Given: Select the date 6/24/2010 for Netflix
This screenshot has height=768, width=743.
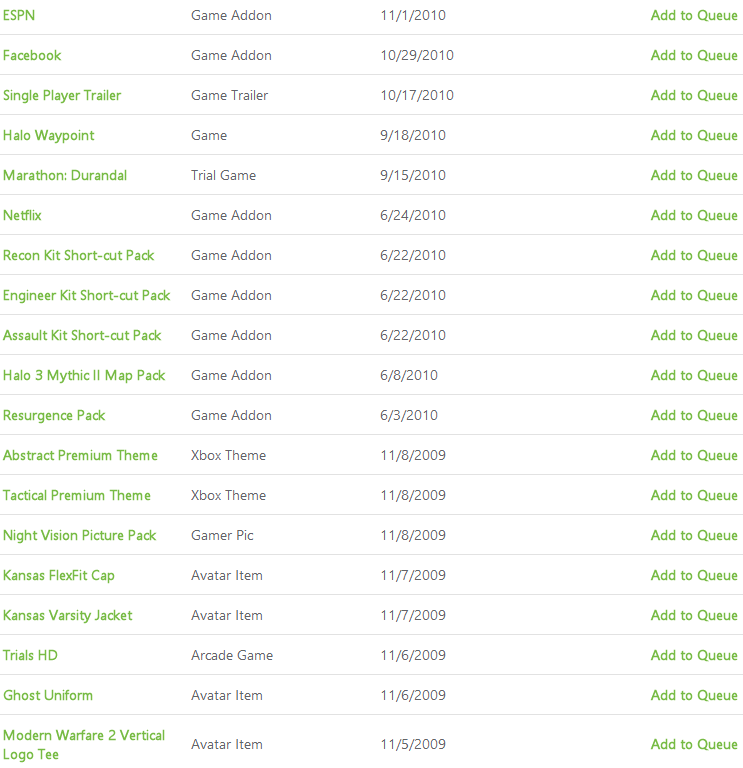Looking at the screenshot, I should (413, 216).
